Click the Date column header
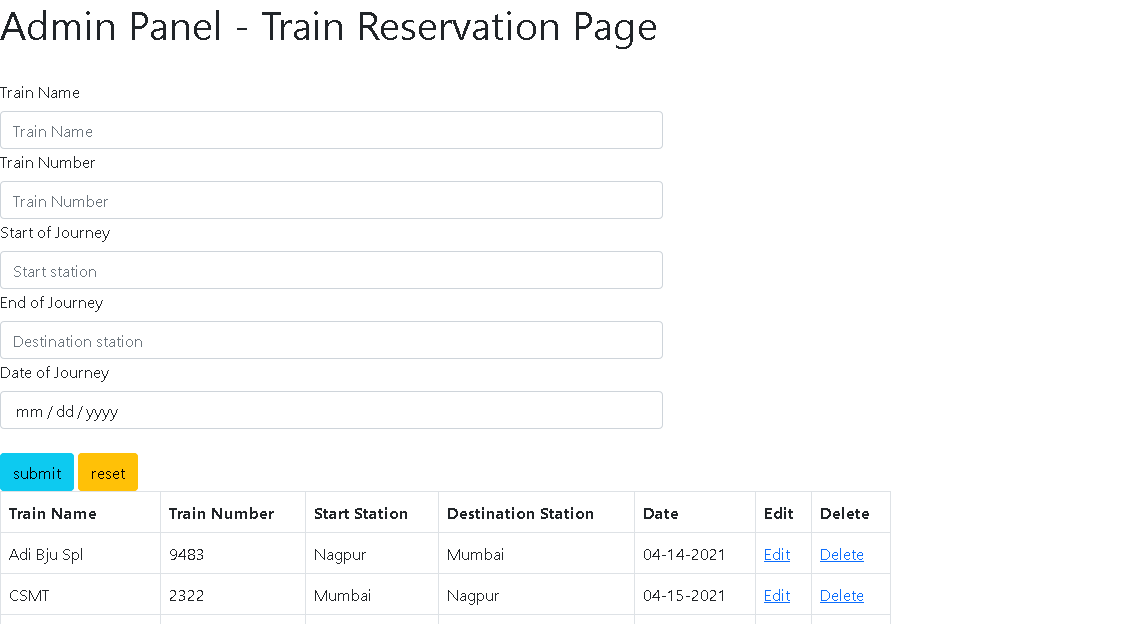The height and width of the screenshot is (624, 1126). [660, 513]
